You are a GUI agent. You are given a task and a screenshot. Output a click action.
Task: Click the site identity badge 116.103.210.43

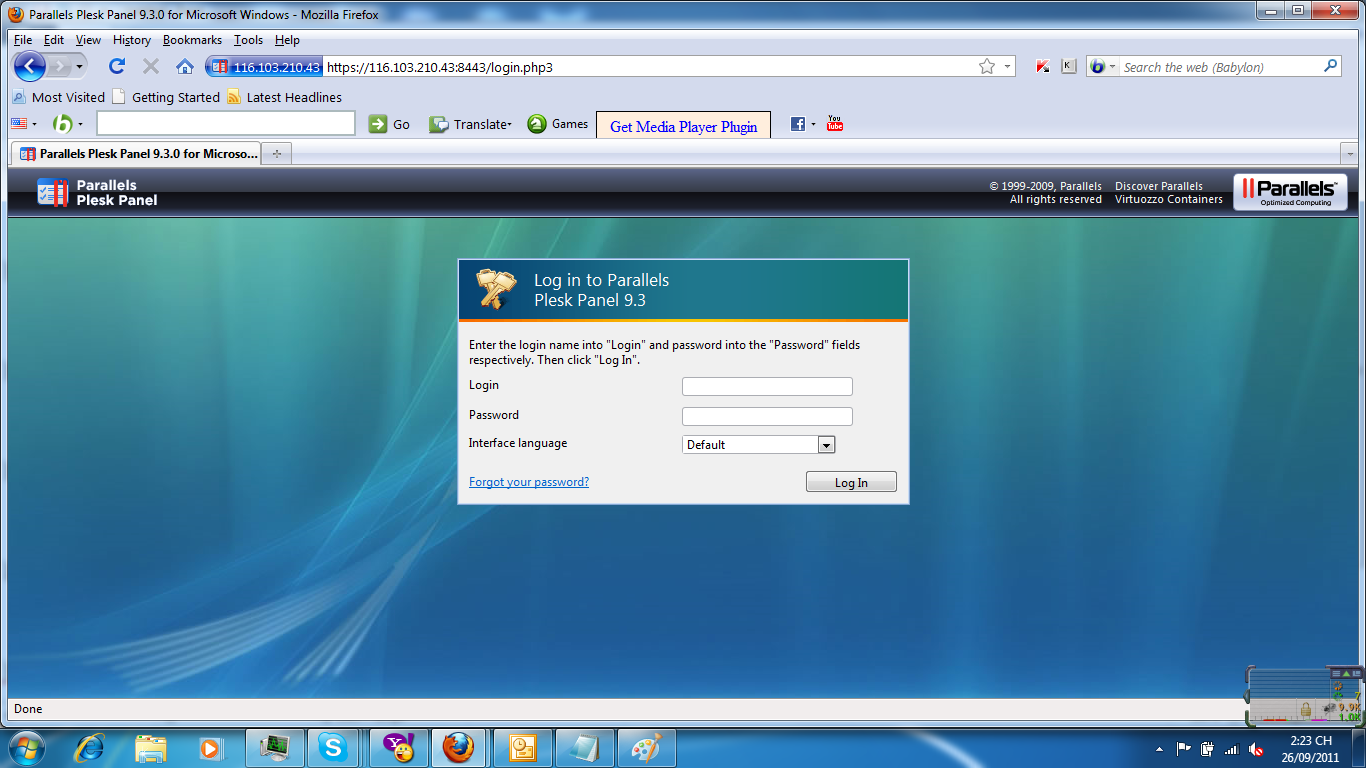point(265,67)
